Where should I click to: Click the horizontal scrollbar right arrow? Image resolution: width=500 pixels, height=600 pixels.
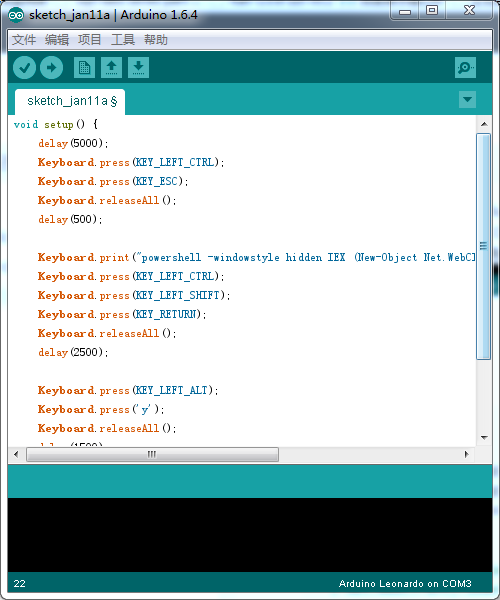466,455
